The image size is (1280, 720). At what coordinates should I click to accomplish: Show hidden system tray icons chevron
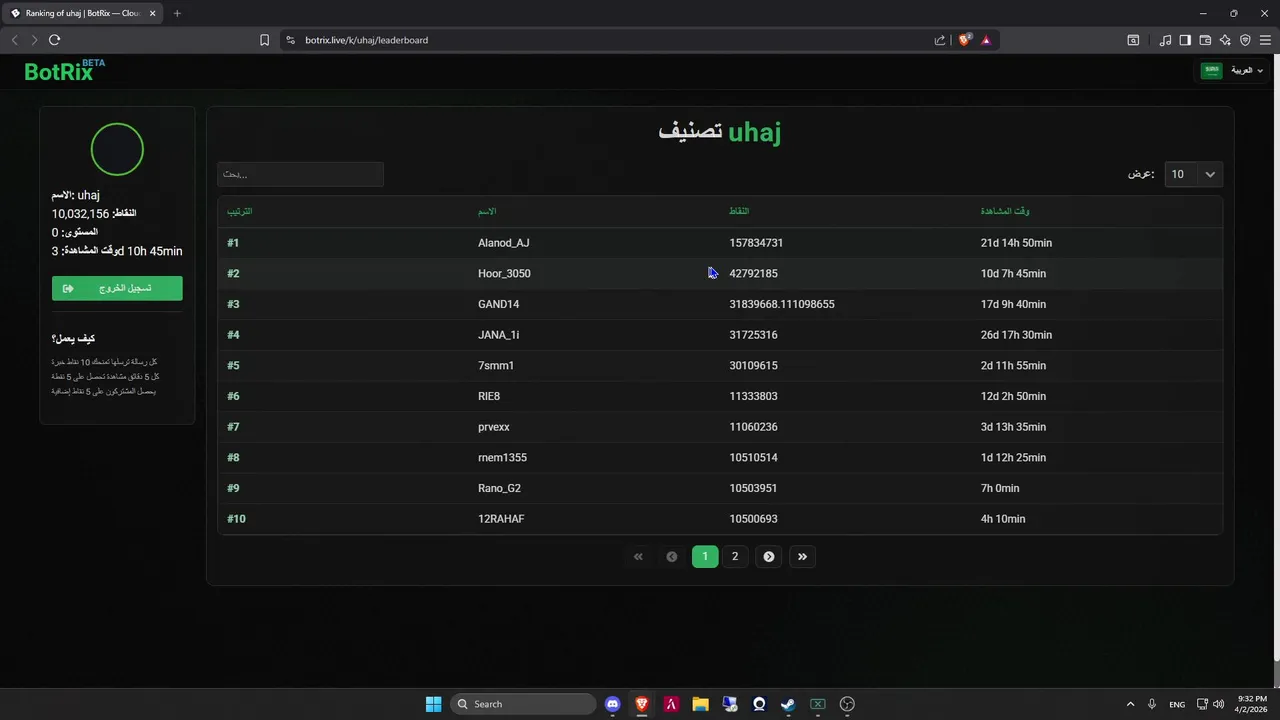(x=1130, y=704)
